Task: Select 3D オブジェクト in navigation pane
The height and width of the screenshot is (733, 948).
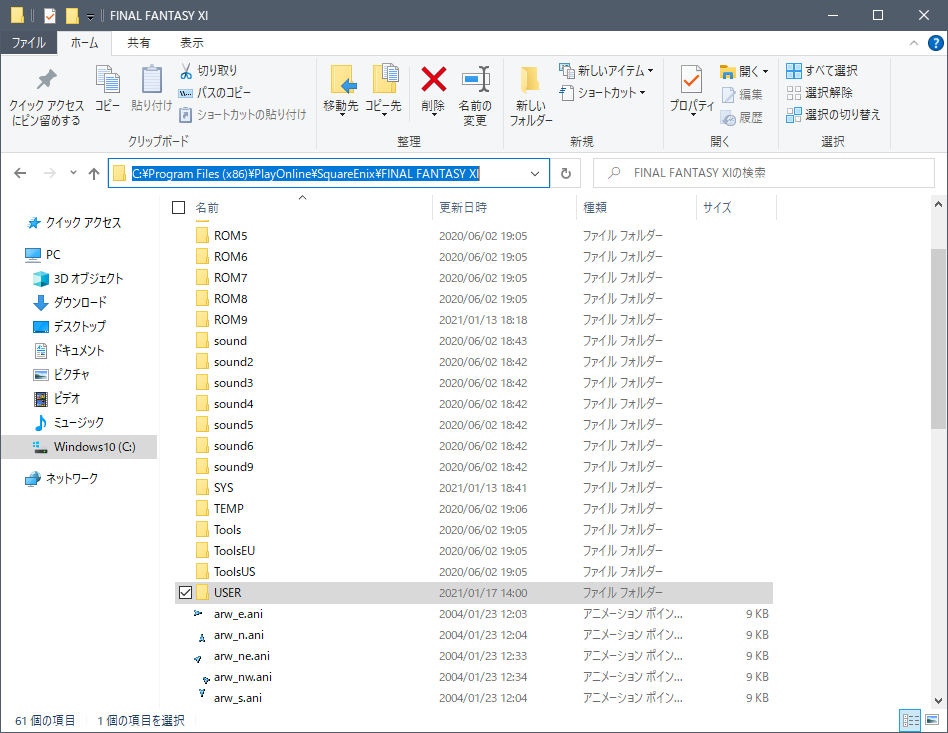Action: tap(78, 278)
